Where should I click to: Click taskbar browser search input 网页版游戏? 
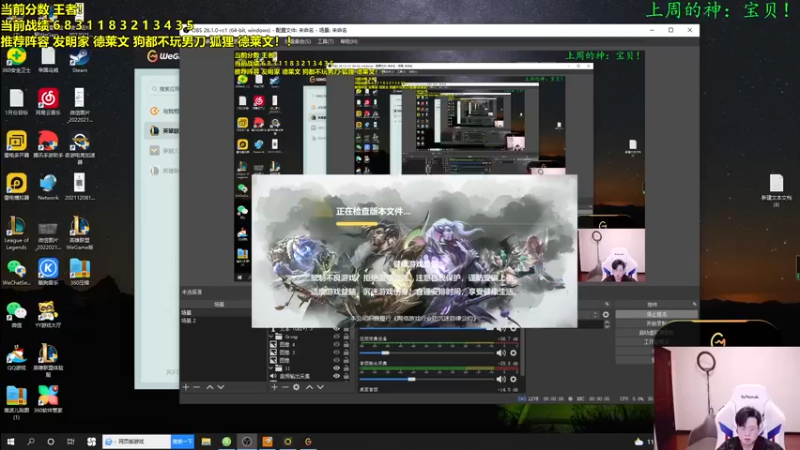(137, 441)
